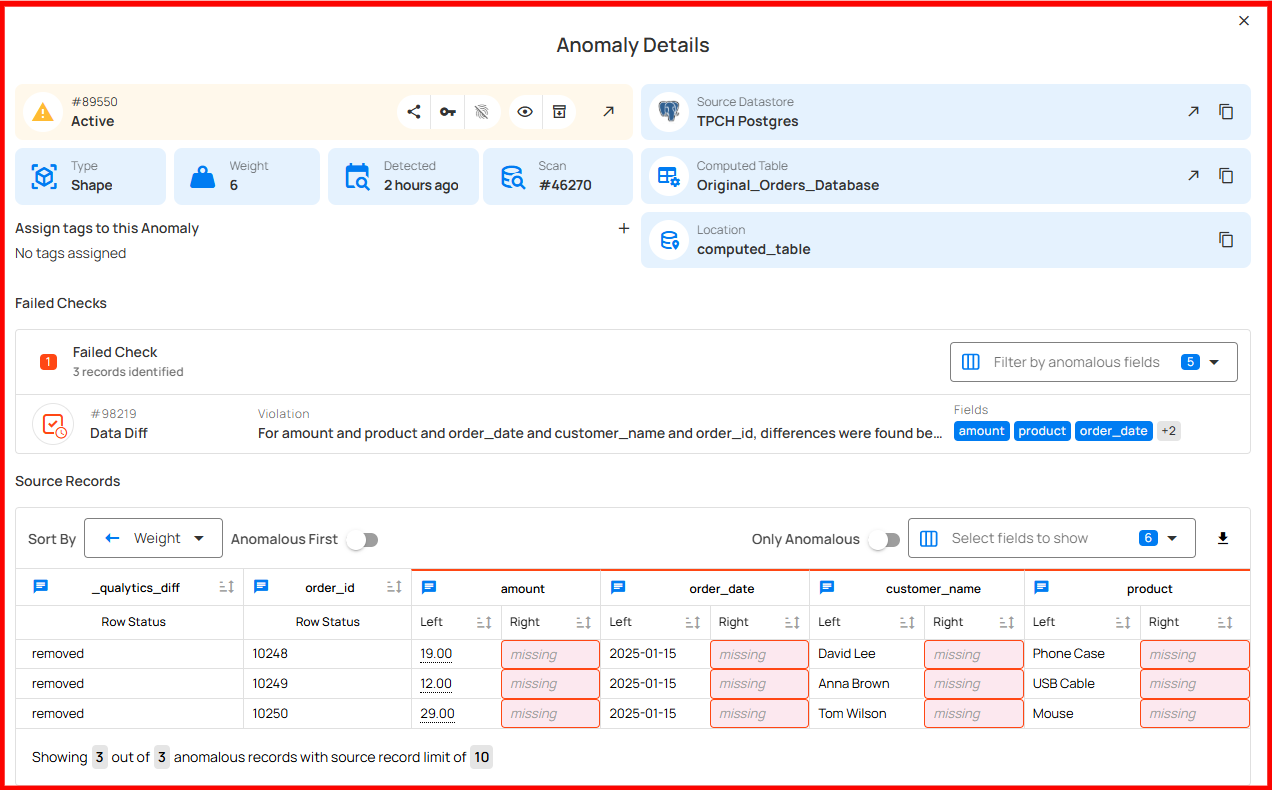Copy the computed_table location

click(x=1226, y=240)
